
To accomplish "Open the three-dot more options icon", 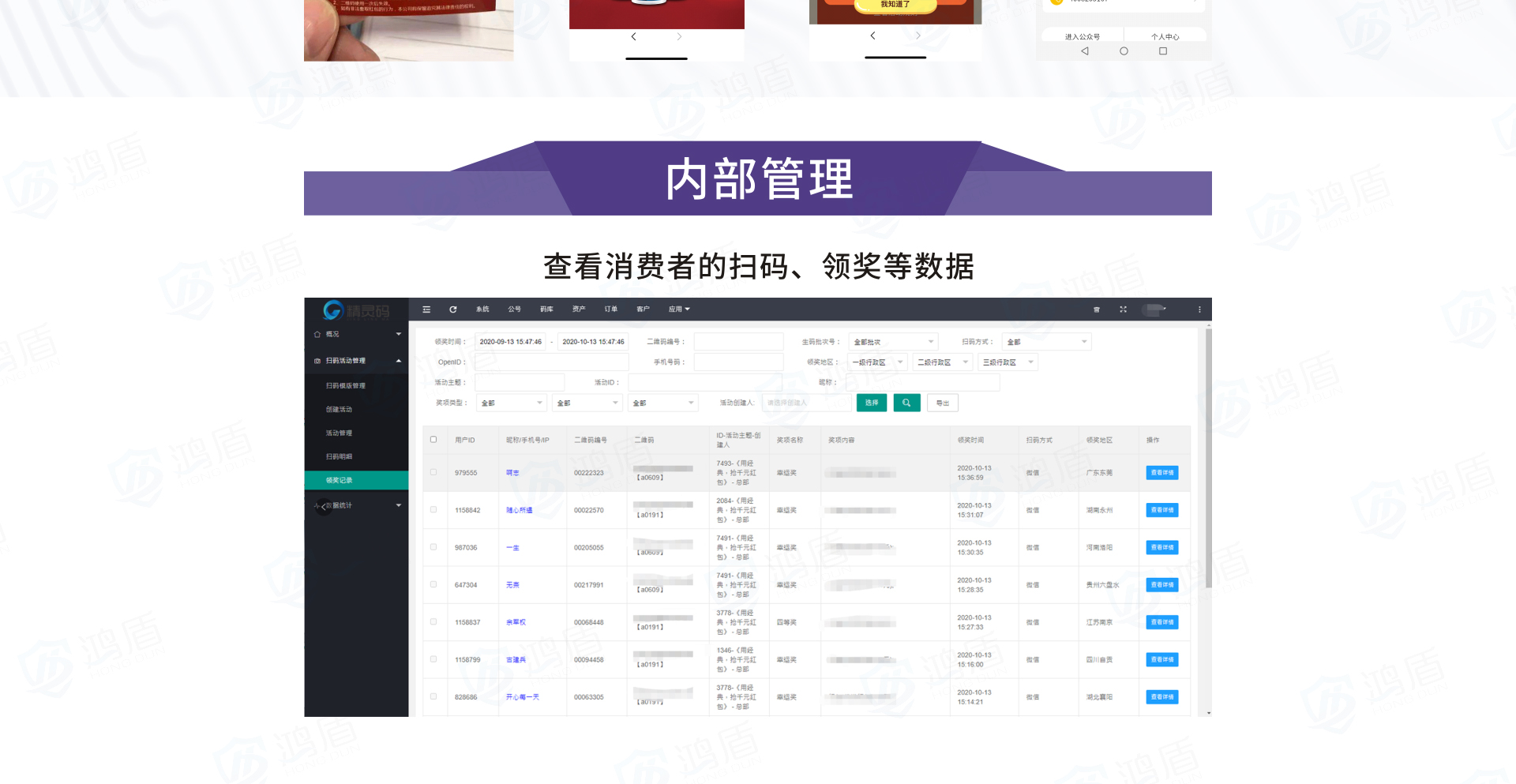I will [1199, 309].
